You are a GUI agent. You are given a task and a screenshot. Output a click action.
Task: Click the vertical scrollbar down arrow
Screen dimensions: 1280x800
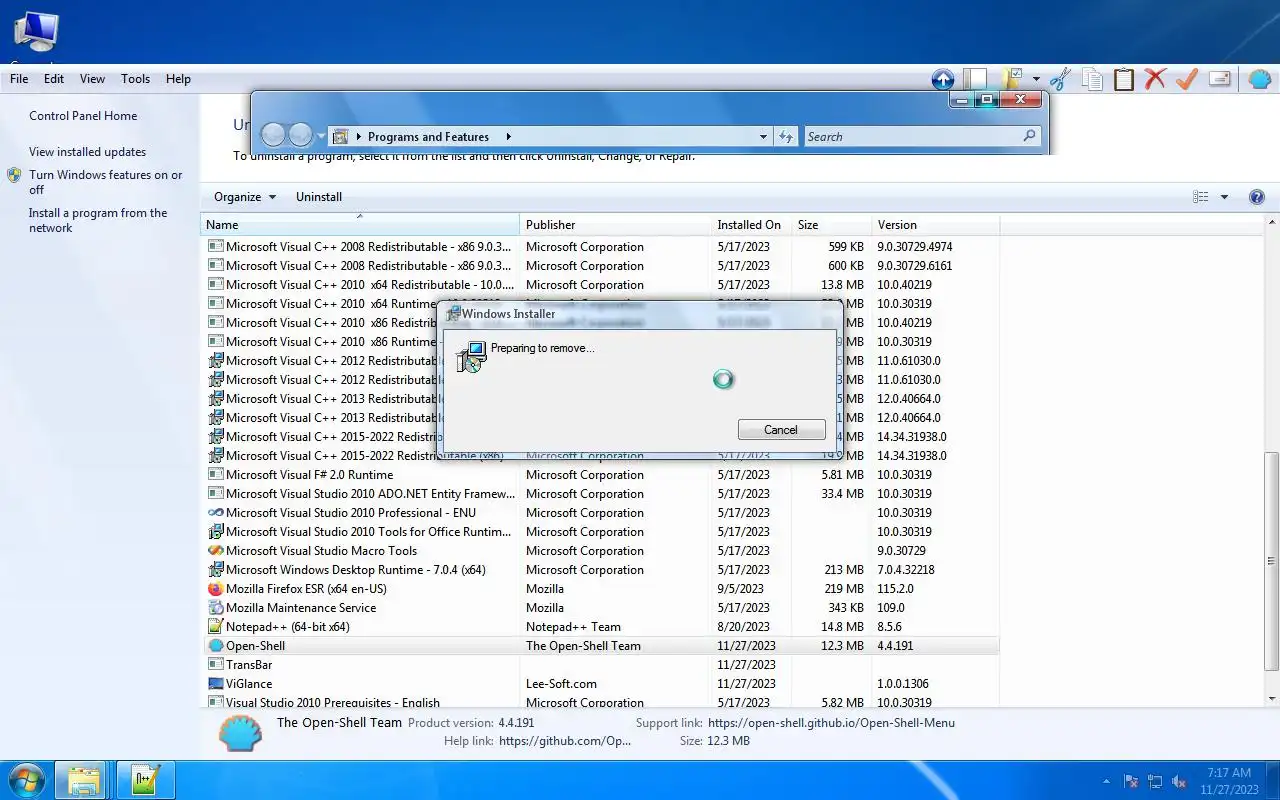pyautogui.click(x=1272, y=699)
